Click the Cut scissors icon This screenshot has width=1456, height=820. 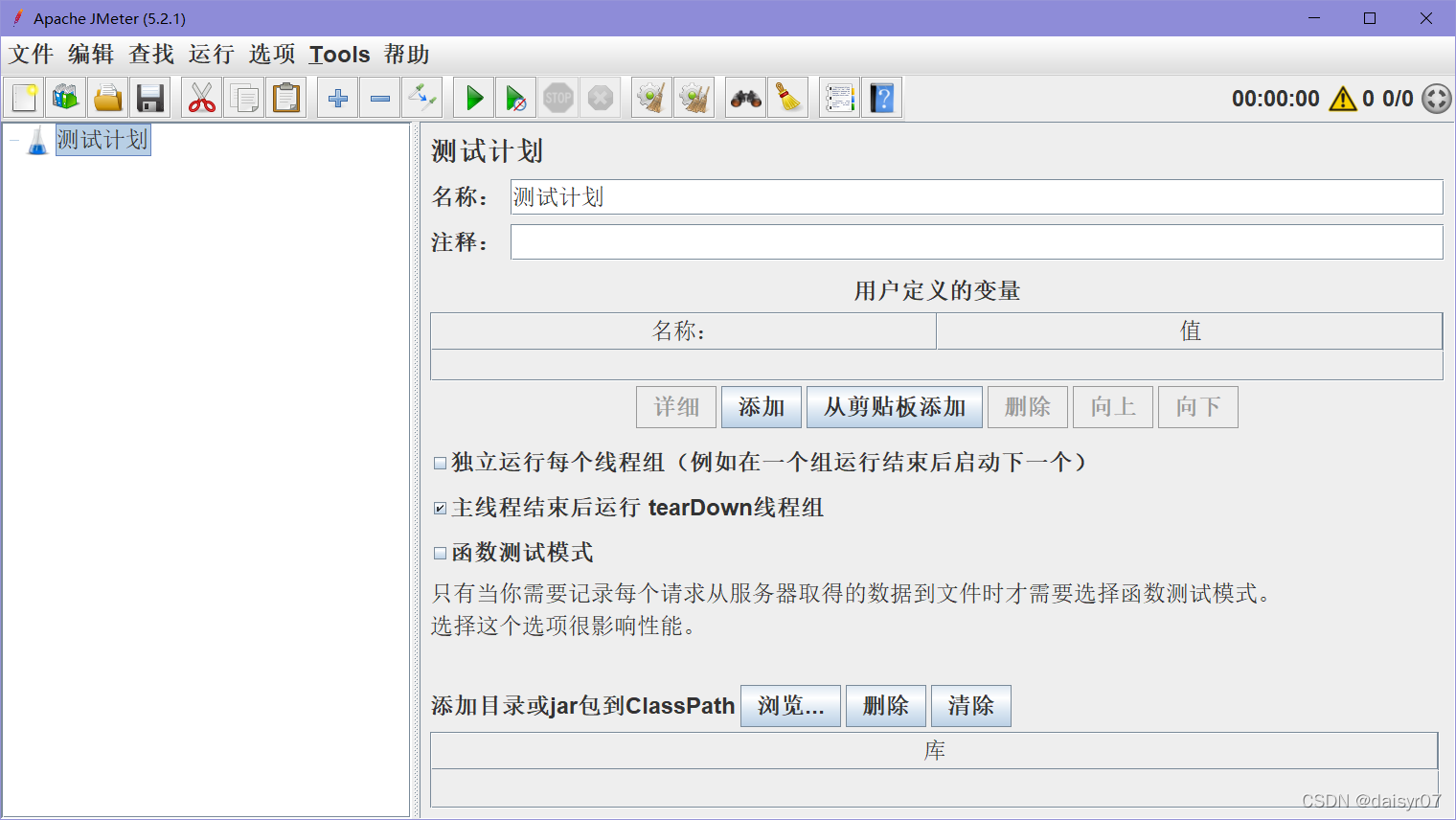pyautogui.click(x=202, y=98)
